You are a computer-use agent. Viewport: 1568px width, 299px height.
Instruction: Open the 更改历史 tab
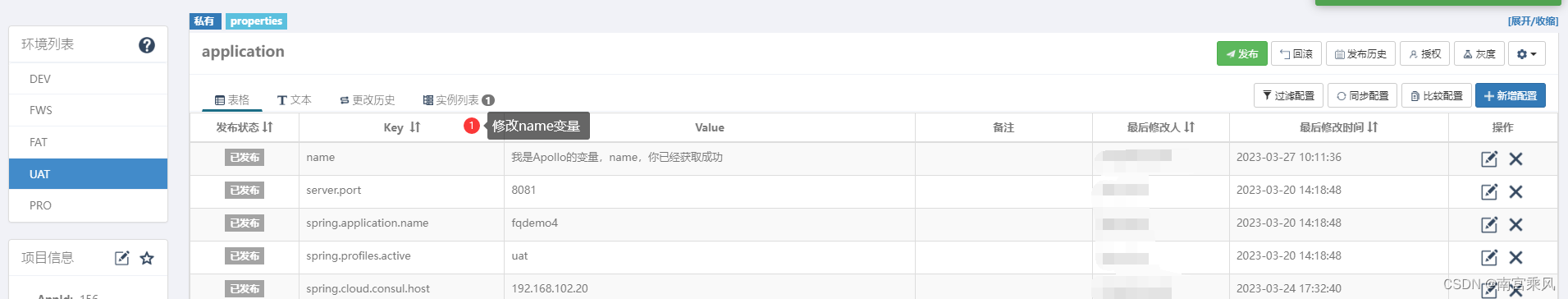[x=367, y=99]
